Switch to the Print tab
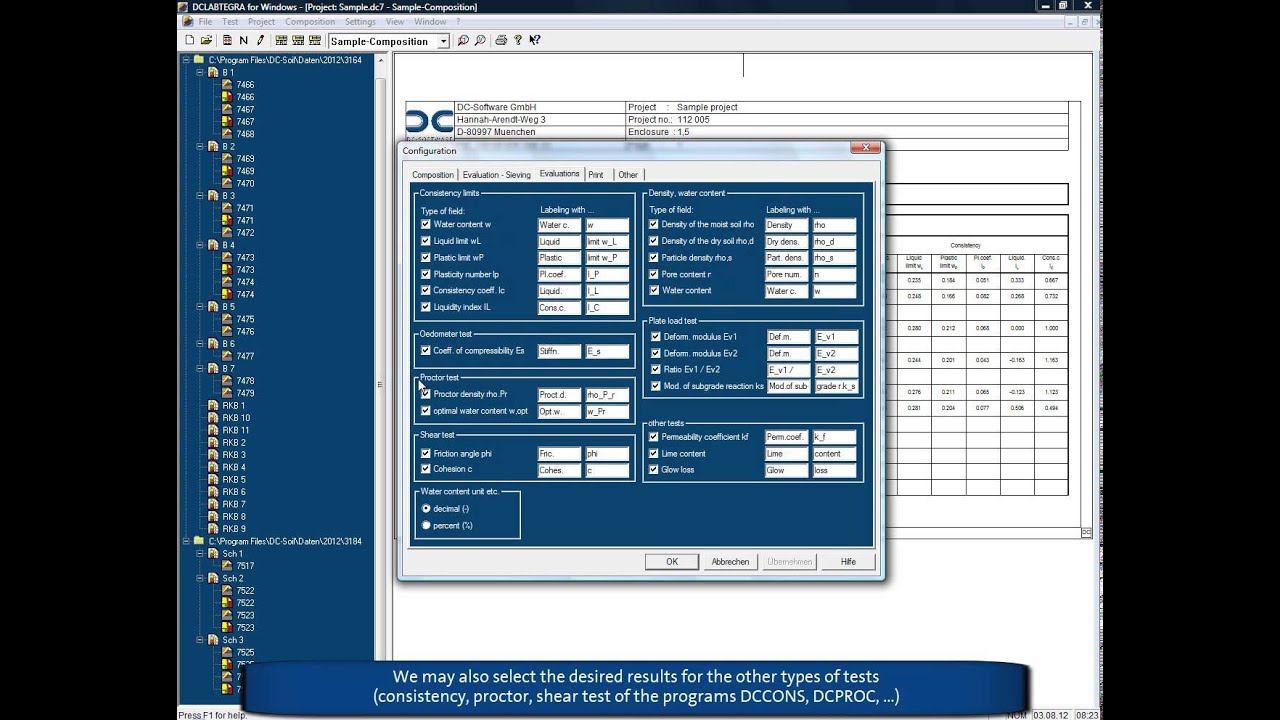The width and height of the screenshot is (1280, 720). (596, 175)
